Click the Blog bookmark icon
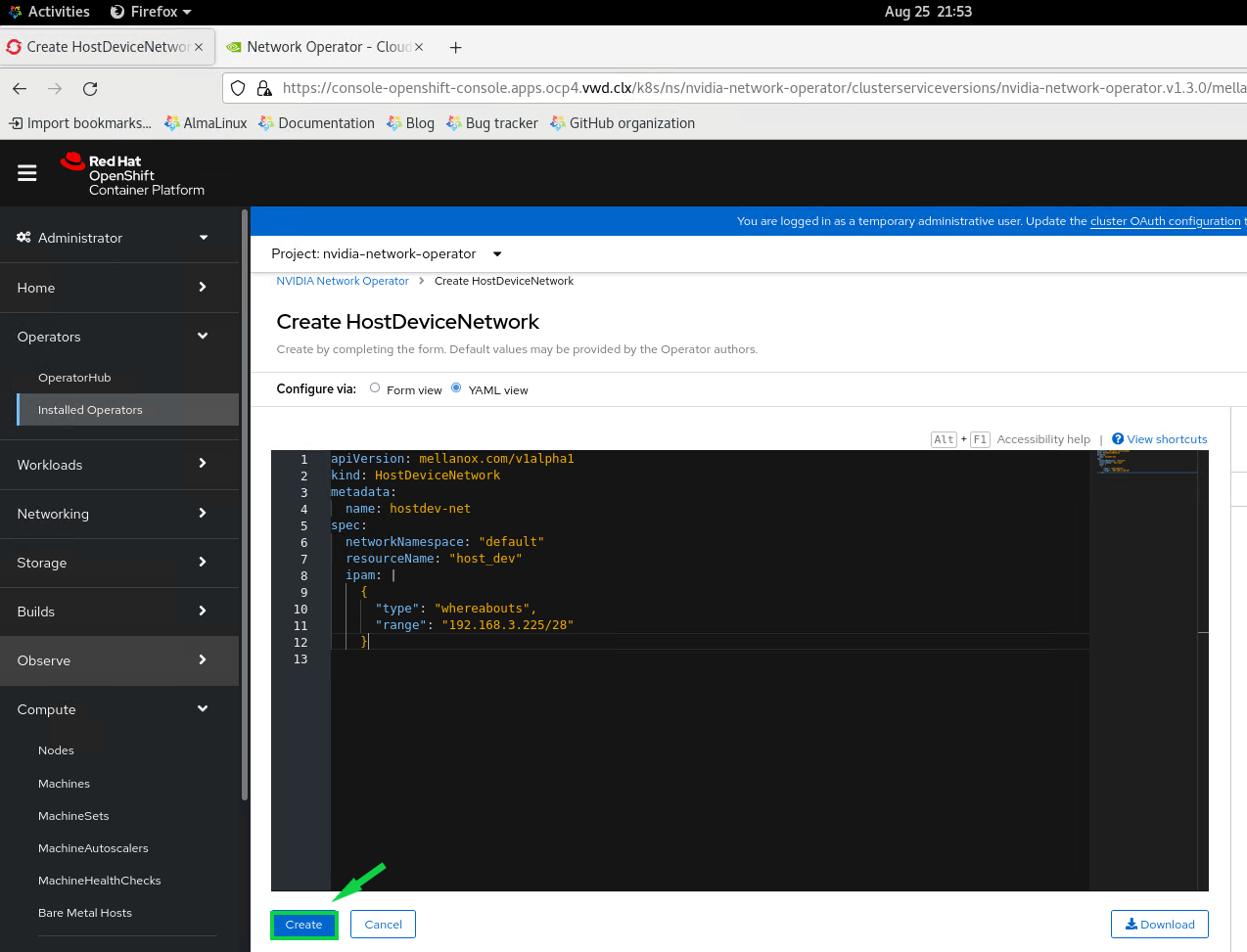 click(394, 123)
